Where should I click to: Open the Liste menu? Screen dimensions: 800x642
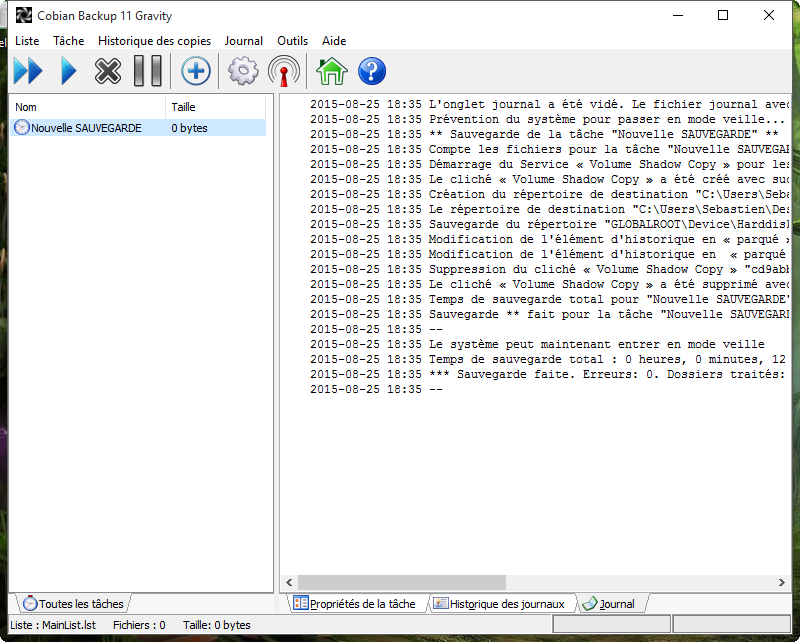(x=27, y=41)
